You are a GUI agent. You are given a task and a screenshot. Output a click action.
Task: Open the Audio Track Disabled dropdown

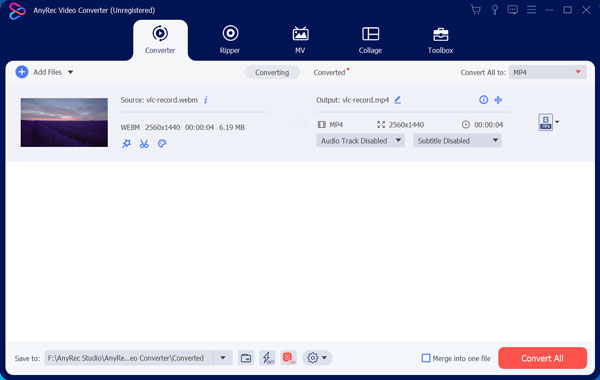[360, 141]
